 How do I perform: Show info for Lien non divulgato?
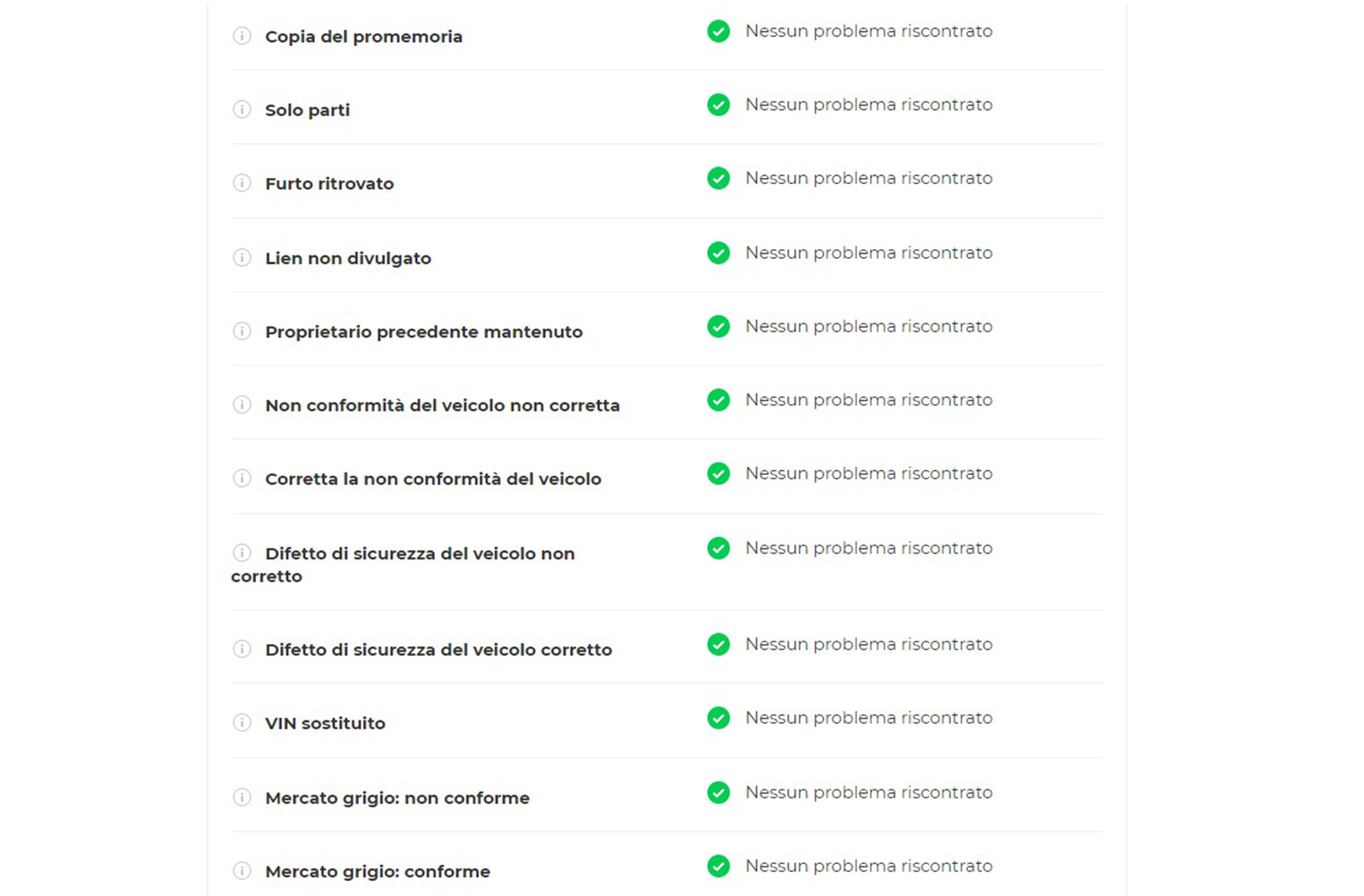[x=242, y=258]
